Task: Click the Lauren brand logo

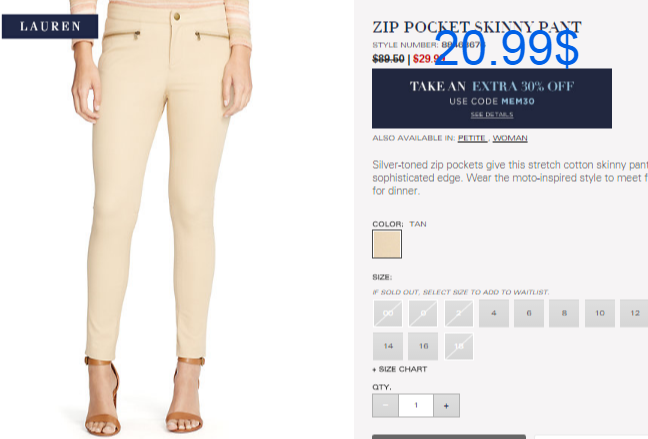Action: point(50,26)
